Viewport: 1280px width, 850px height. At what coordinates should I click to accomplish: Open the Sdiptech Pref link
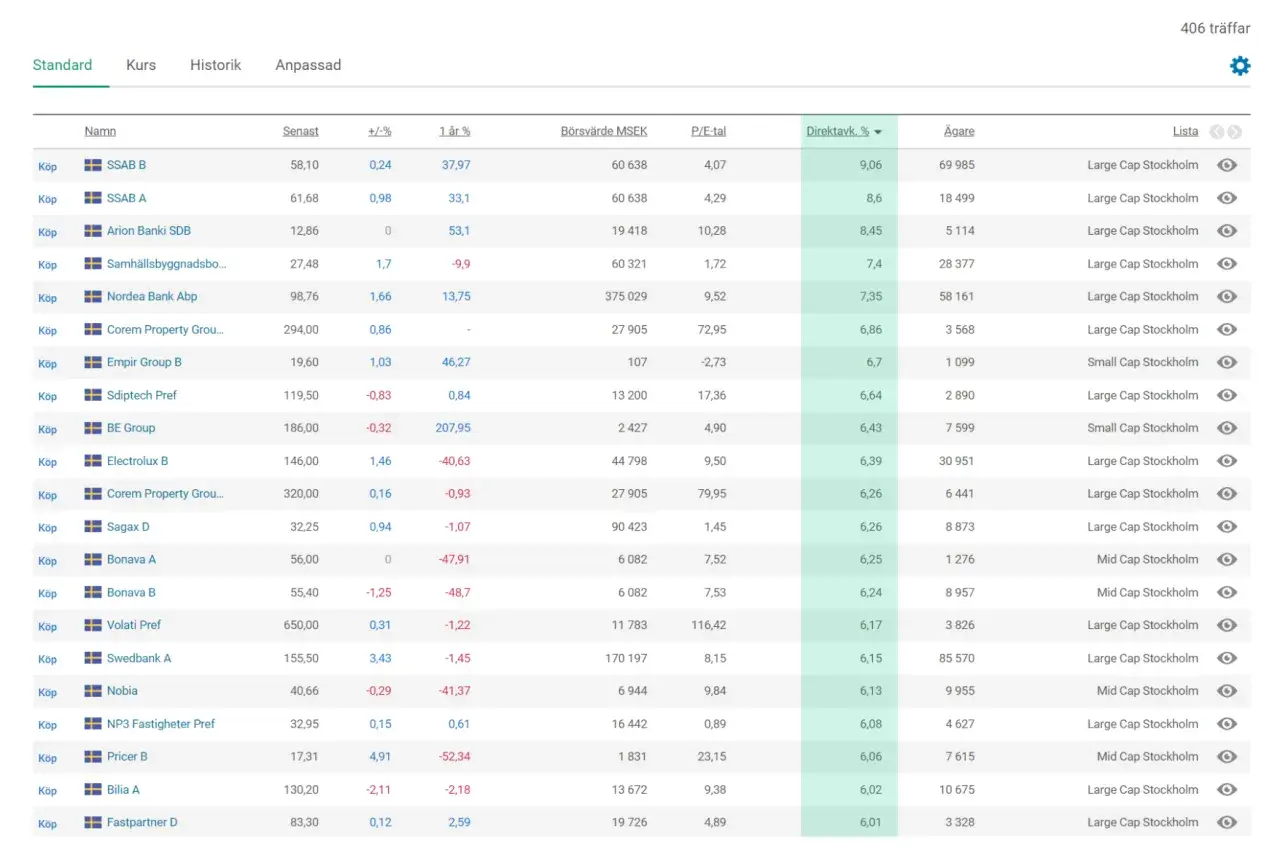(x=142, y=395)
